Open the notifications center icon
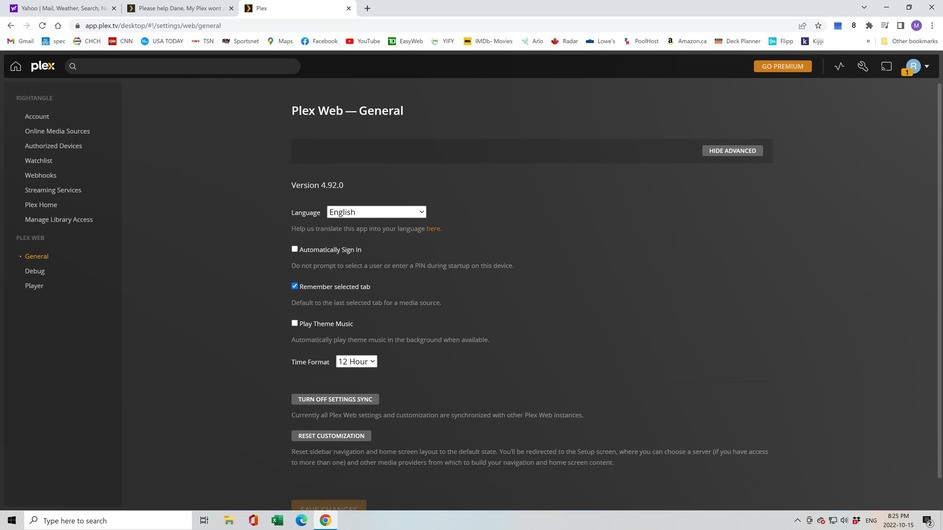Screen dimensions: 943x530 (x=928, y=520)
